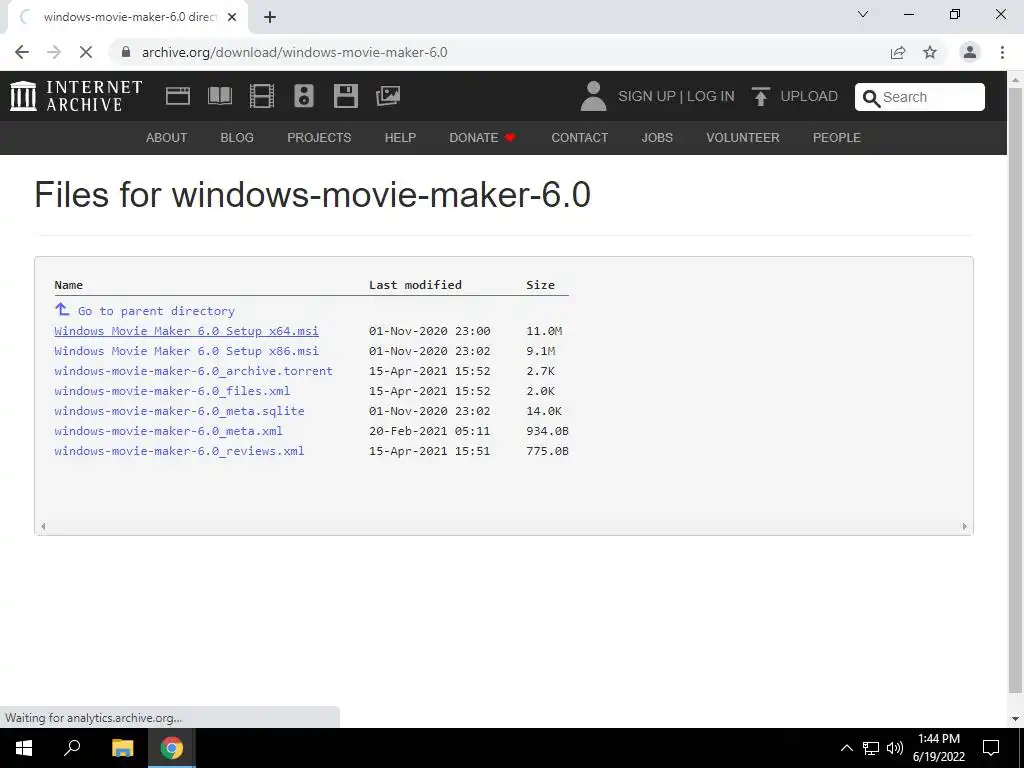Open Chrome profile avatar

click(x=970, y=52)
